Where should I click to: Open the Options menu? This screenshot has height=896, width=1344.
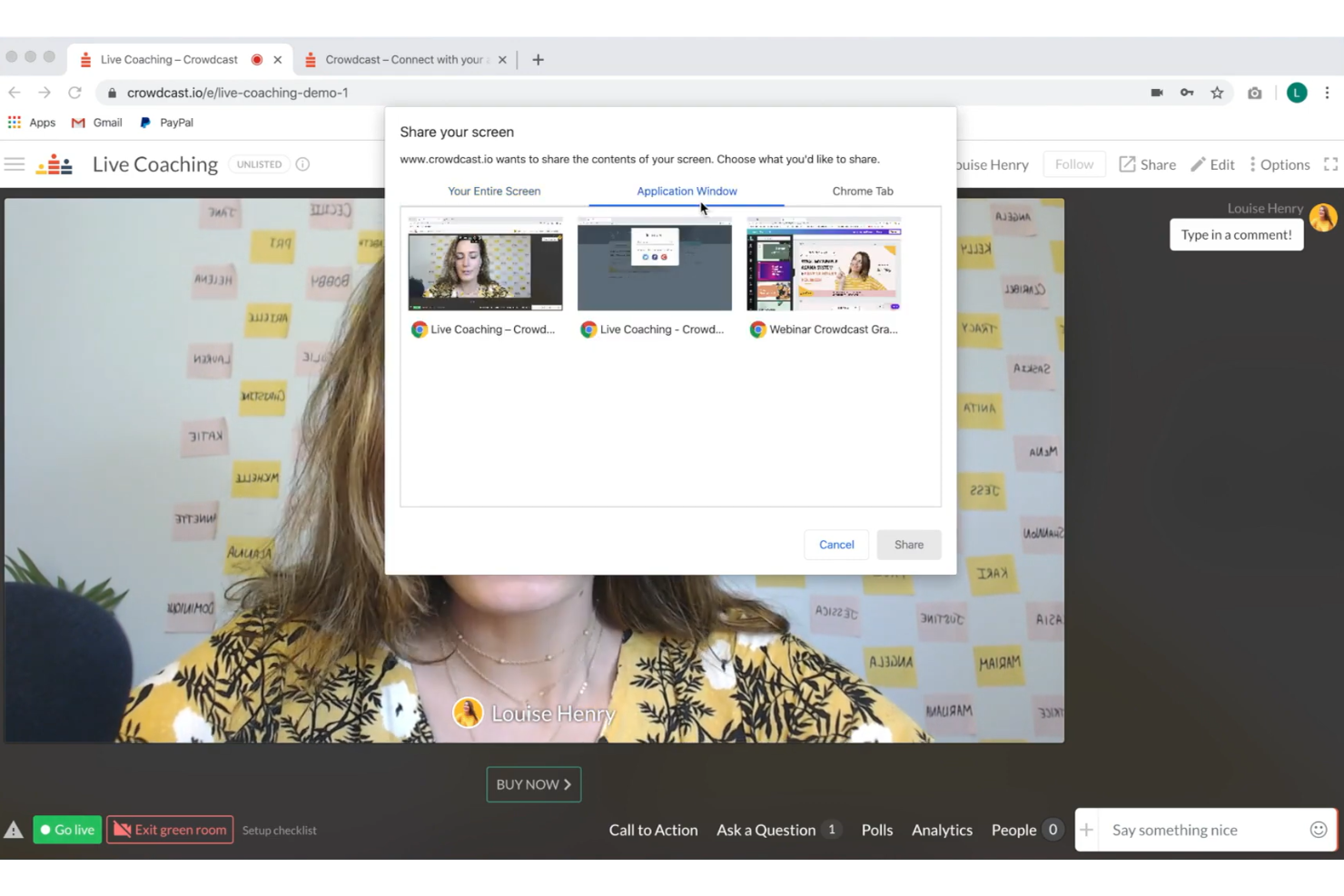[x=1280, y=164]
